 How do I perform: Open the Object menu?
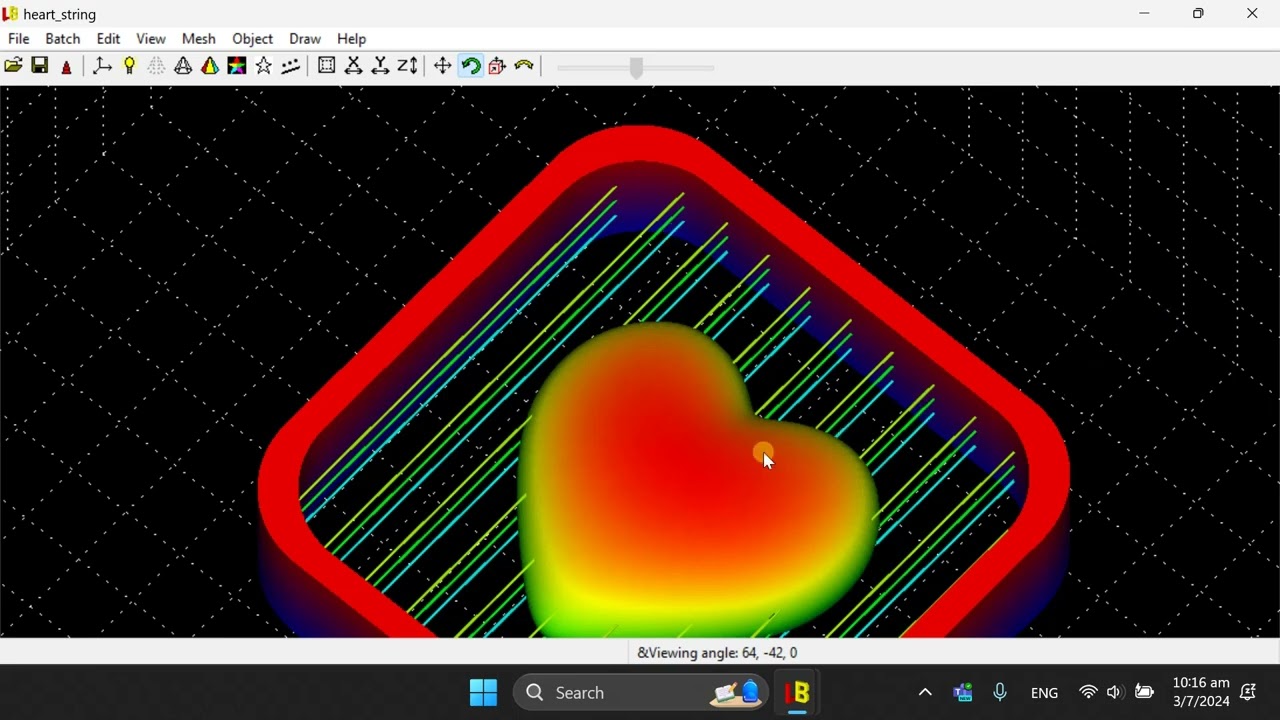coord(253,39)
